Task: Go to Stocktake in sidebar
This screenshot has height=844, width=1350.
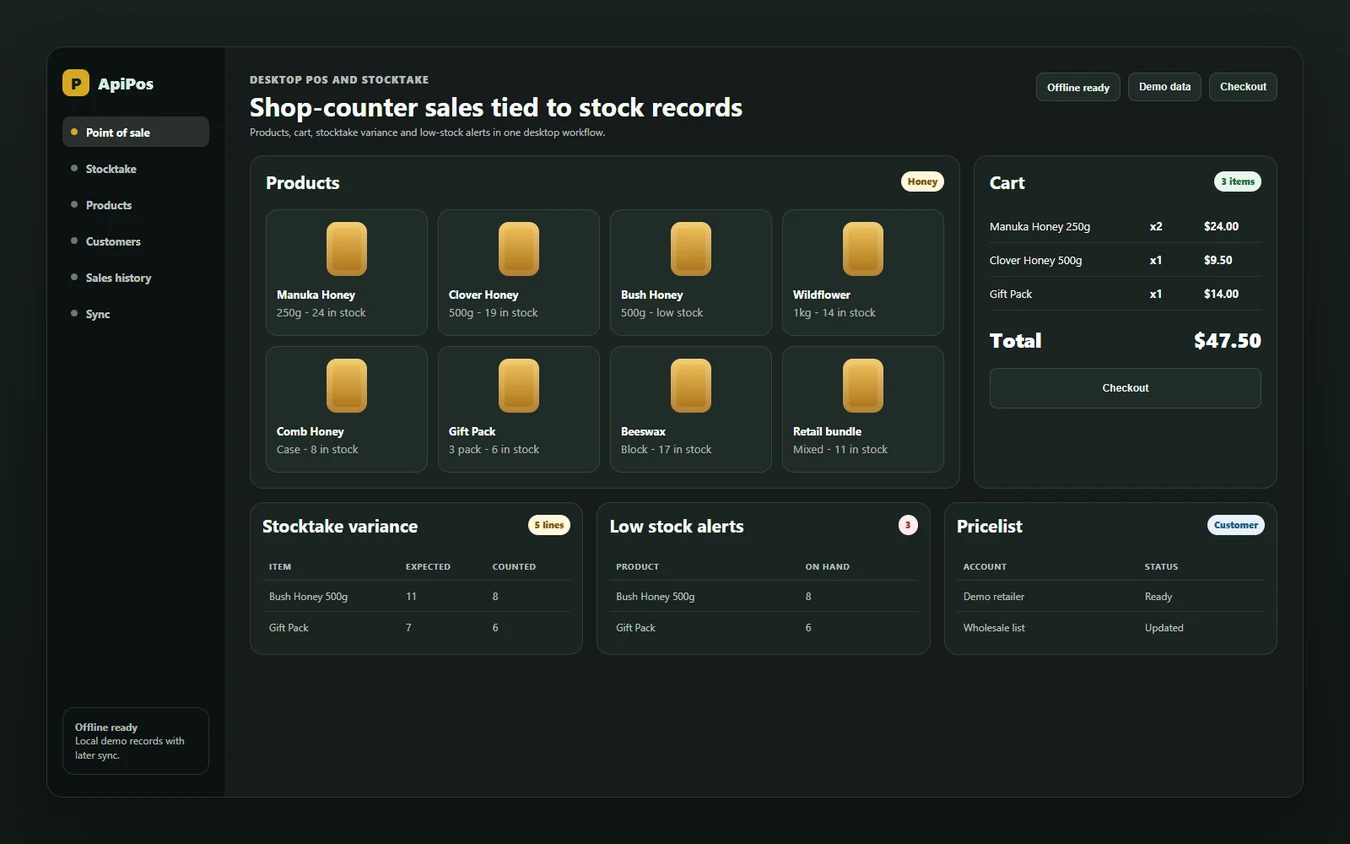Action: [x=136, y=169]
